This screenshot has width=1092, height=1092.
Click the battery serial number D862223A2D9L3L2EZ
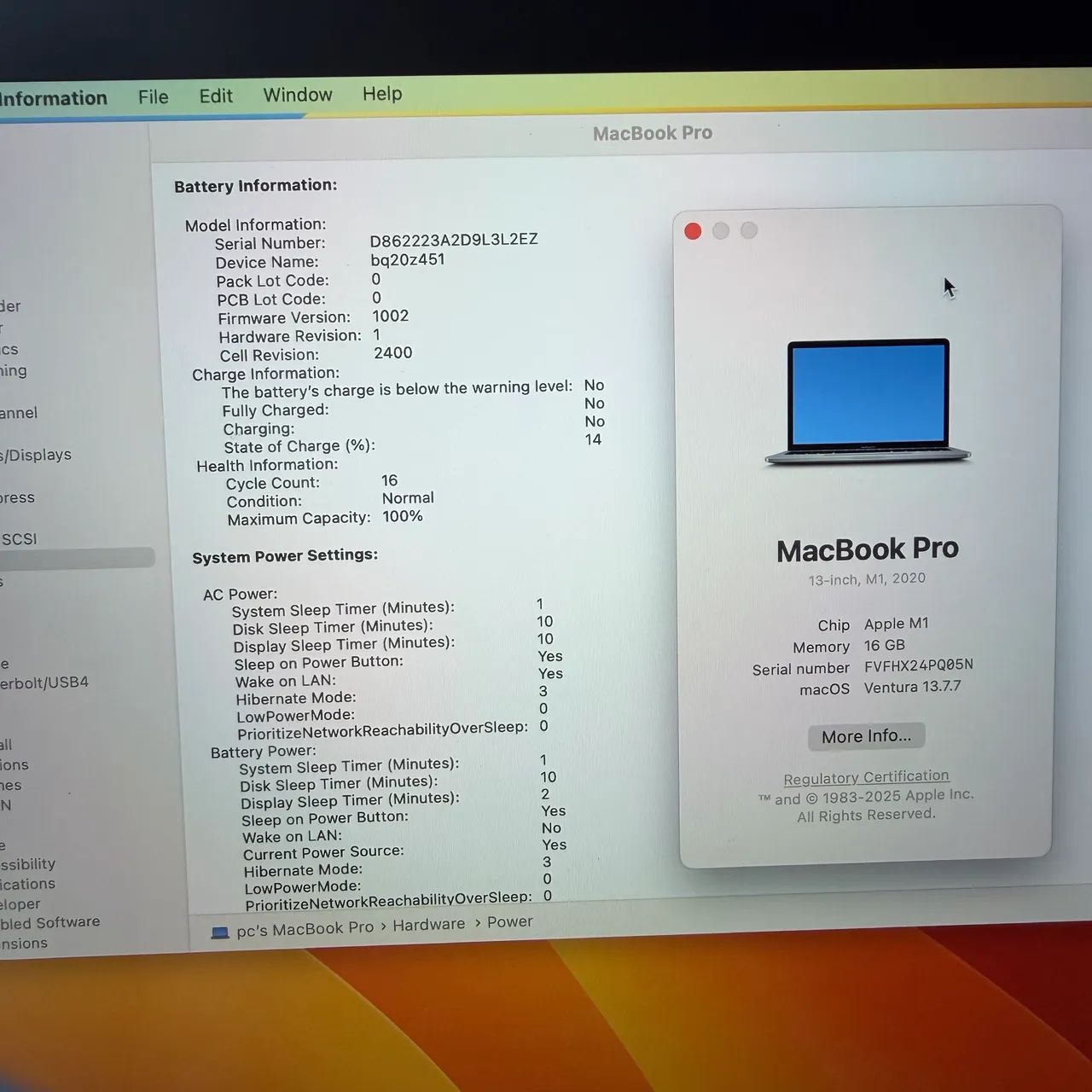click(x=454, y=240)
